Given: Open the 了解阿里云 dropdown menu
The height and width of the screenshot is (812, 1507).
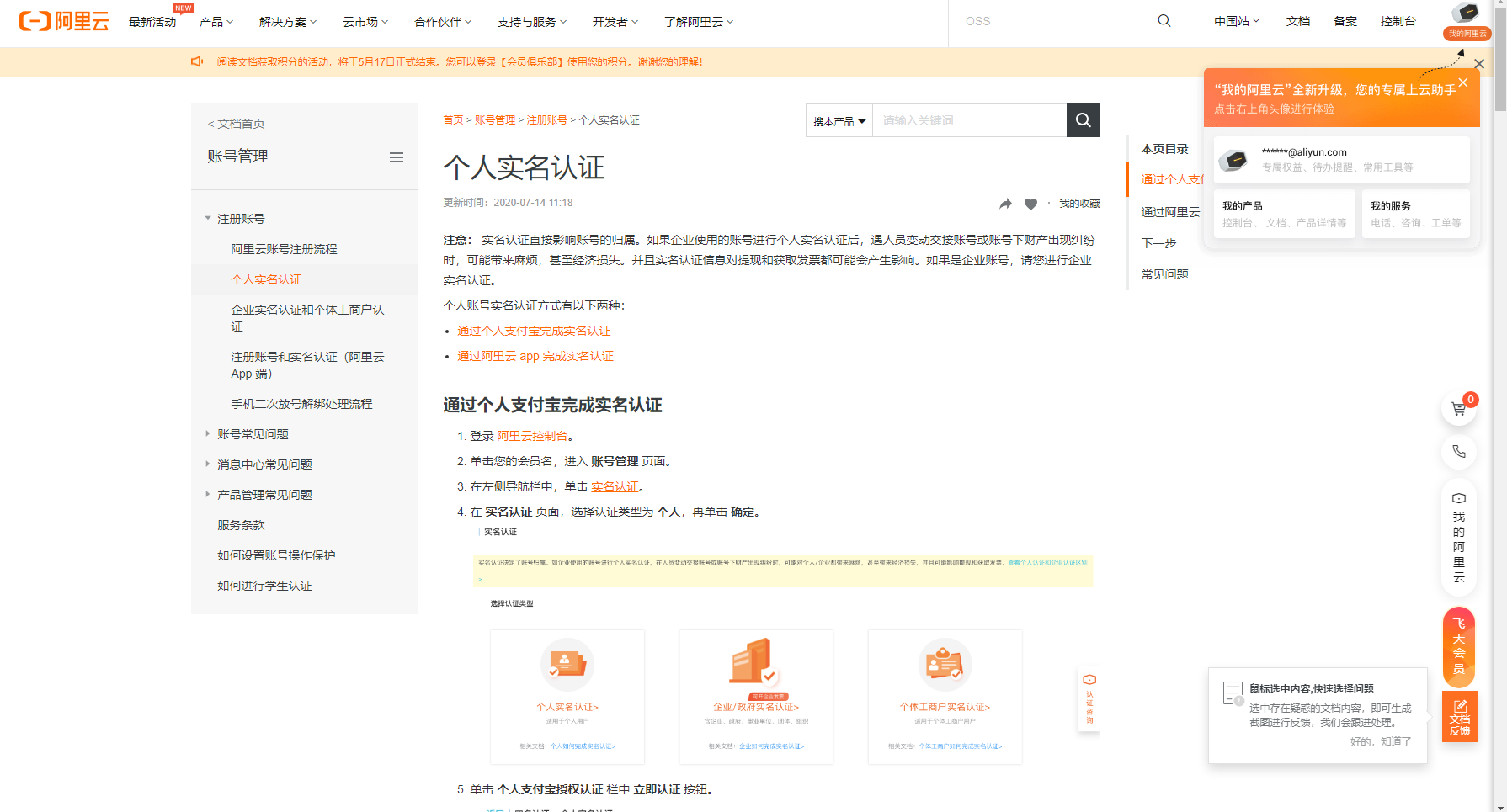Looking at the screenshot, I should 698,21.
